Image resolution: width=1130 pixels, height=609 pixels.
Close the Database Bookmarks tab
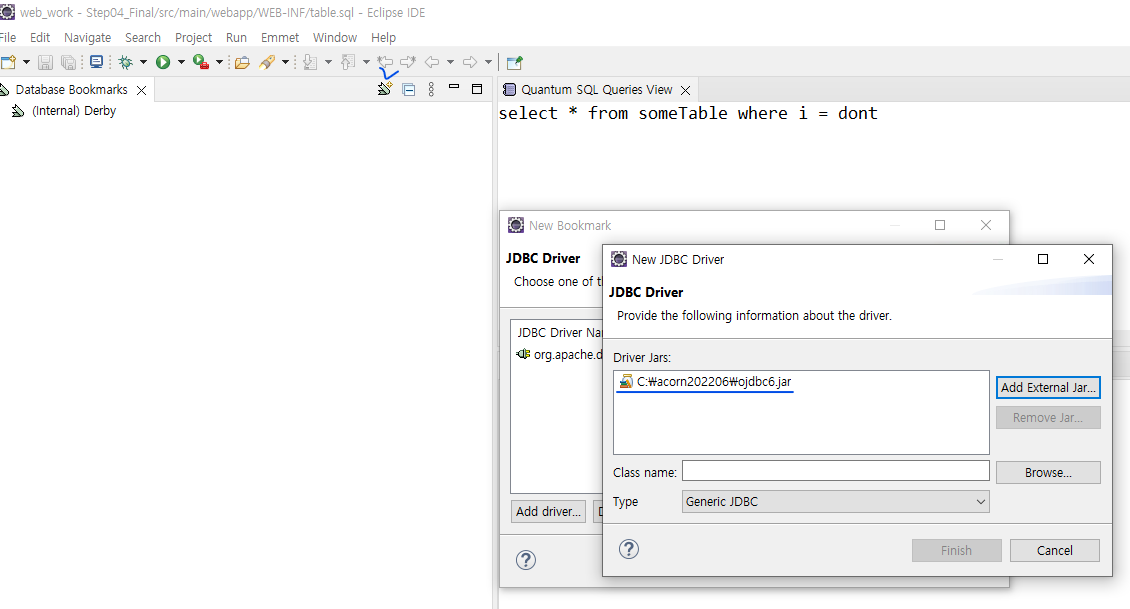[x=142, y=90]
